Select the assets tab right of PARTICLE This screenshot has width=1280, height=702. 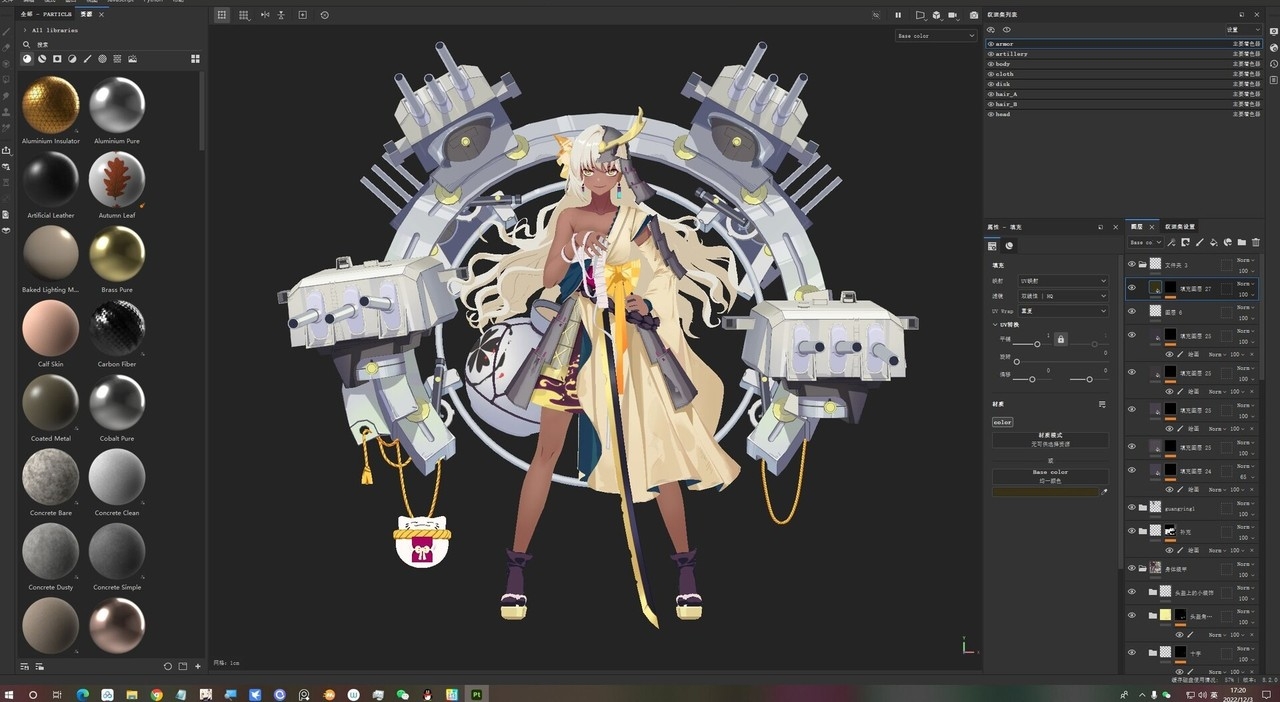coord(87,15)
